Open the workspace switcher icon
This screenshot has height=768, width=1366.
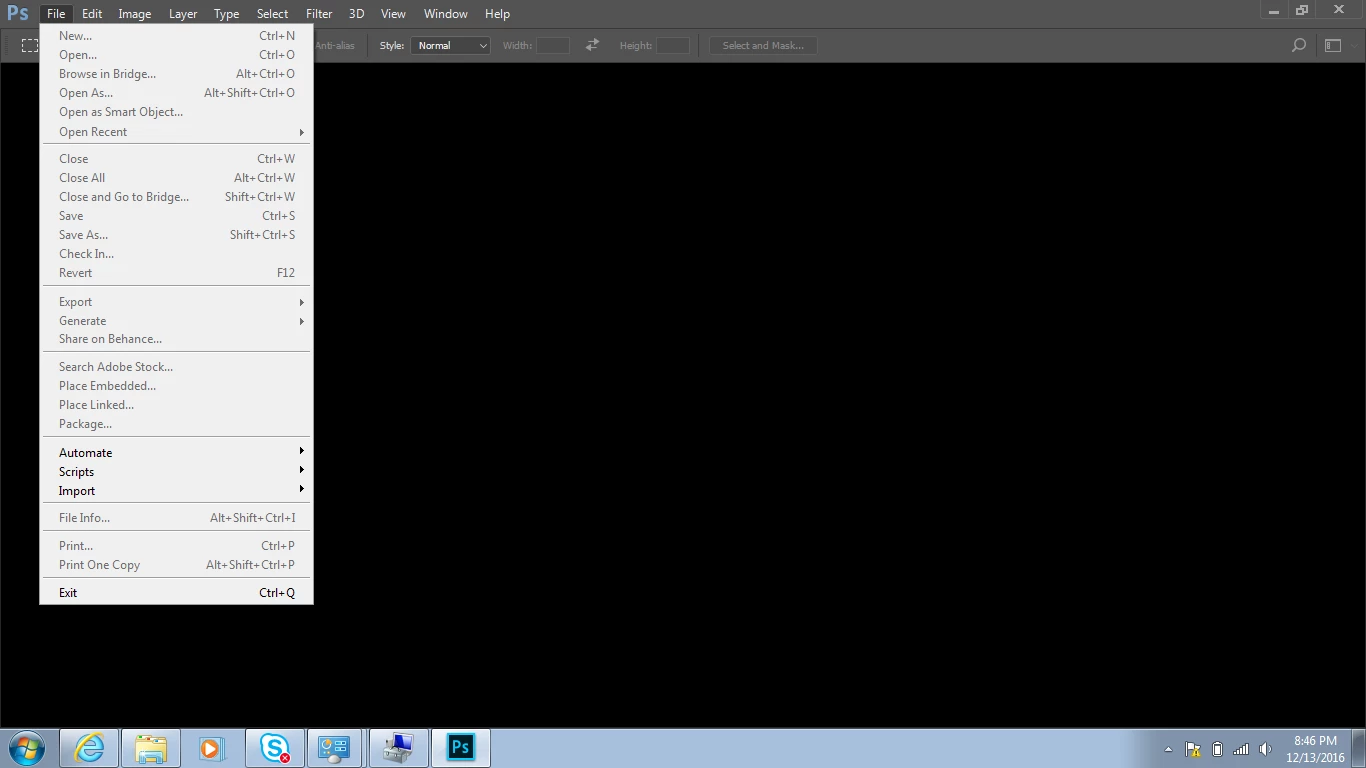click(x=1333, y=45)
